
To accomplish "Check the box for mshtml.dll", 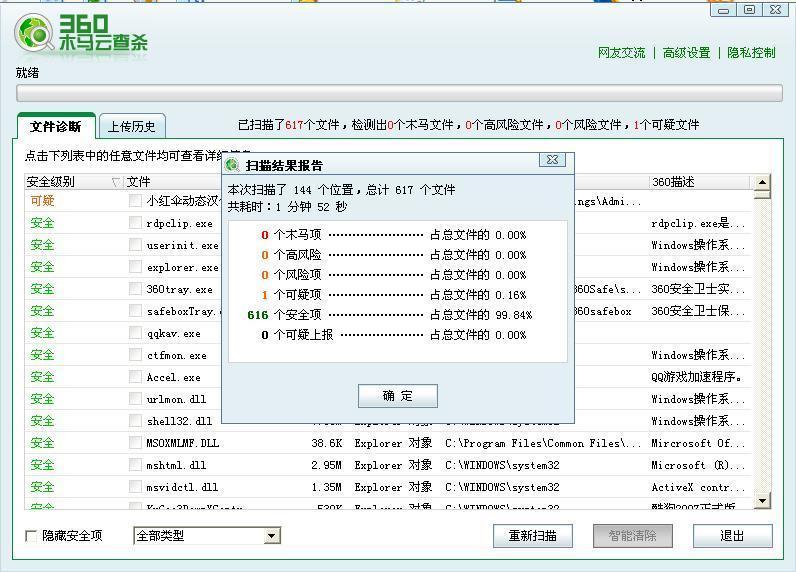I will [135, 465].
